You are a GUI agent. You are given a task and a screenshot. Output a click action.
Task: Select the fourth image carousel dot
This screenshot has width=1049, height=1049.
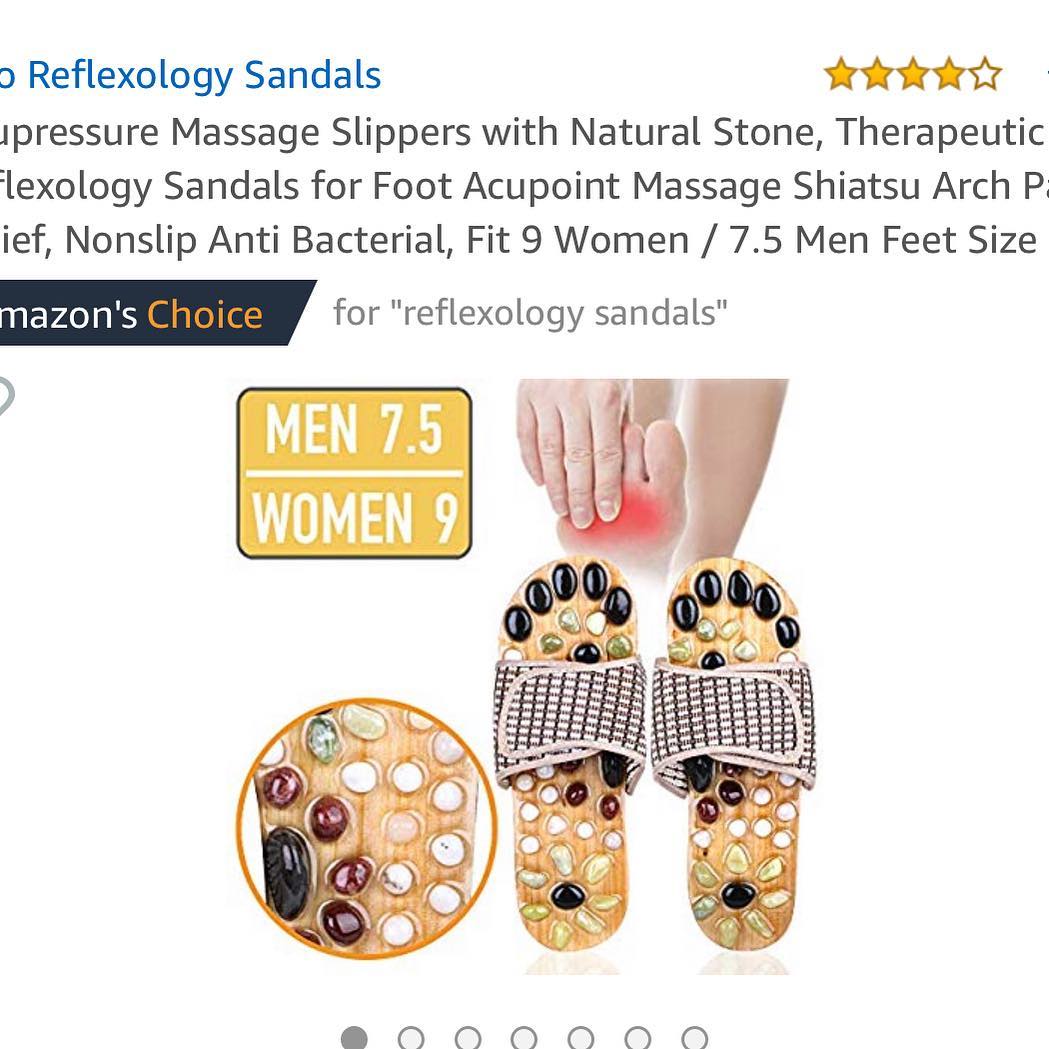click(x=524, y=1038)
